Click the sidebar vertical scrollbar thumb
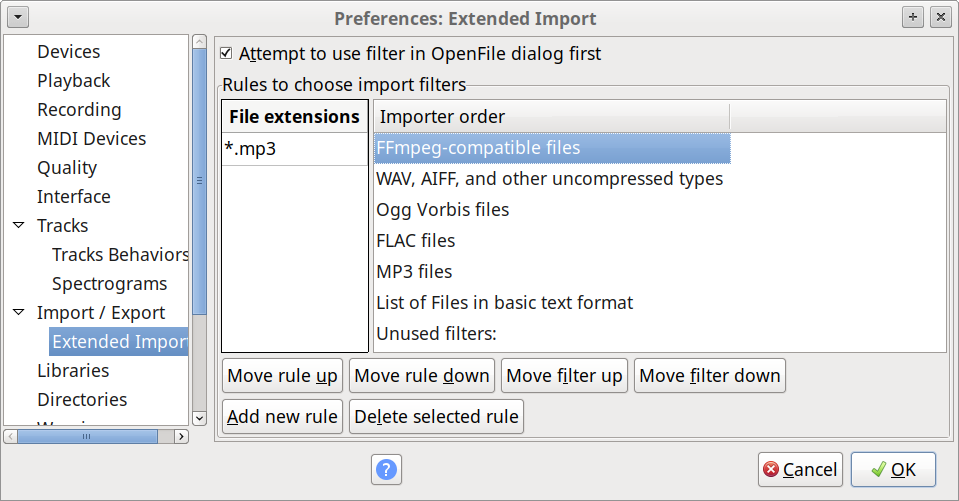The image size is (959, 501). coord(199,181)
